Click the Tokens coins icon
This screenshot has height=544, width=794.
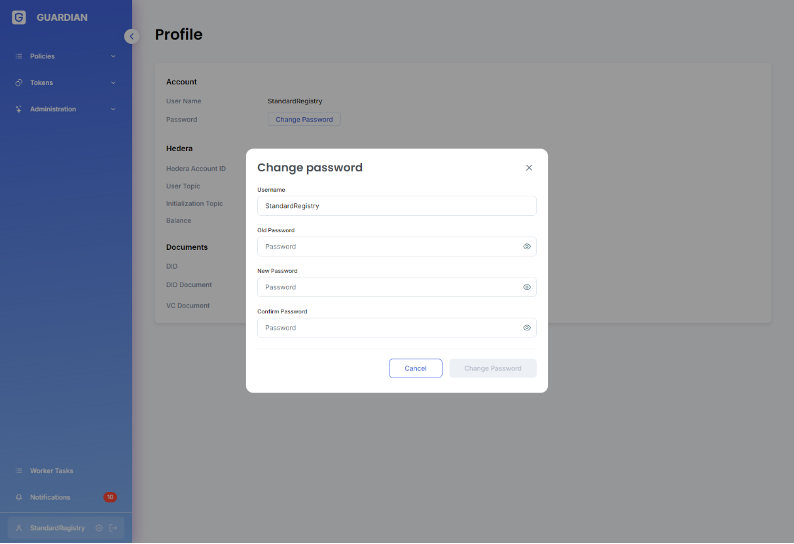tap(19, 82)
